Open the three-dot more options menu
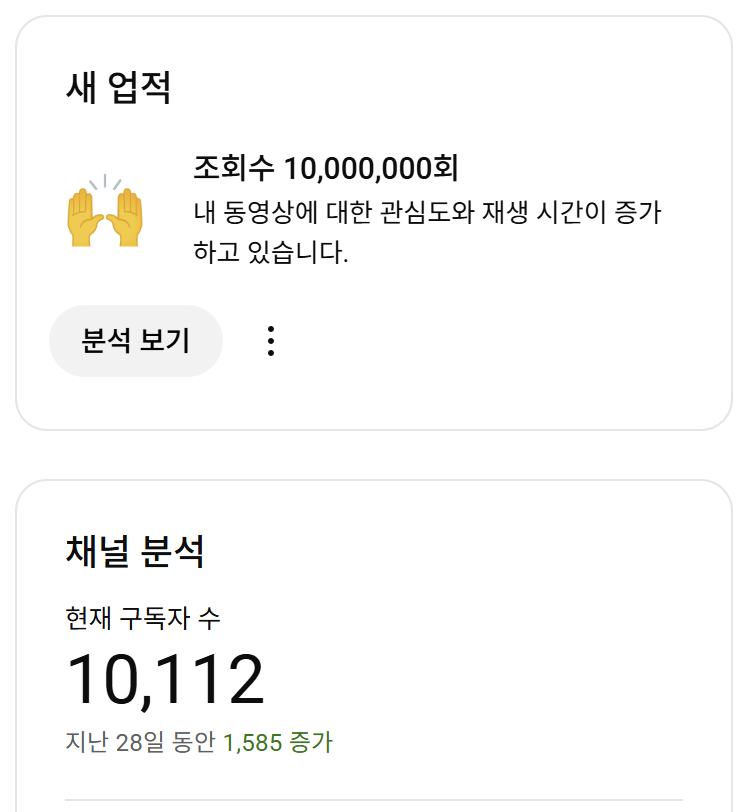Screen dimensions: 745x812 point(271,341)
